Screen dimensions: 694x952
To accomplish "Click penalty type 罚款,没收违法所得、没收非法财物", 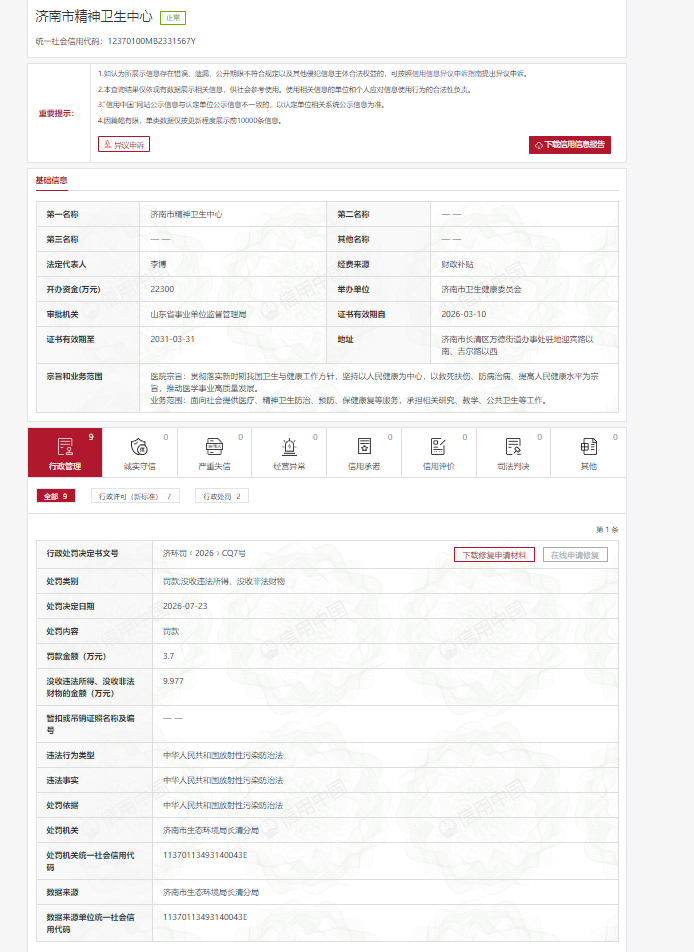I will [223, 581].
